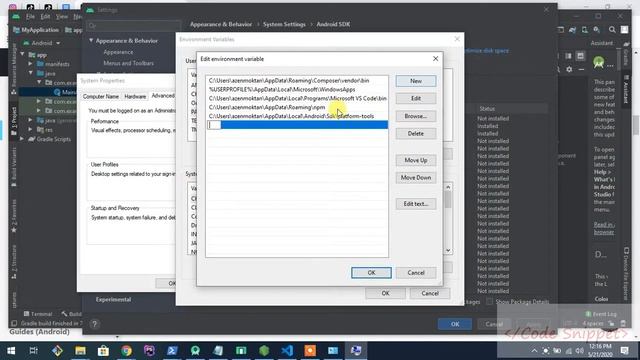The width and height of the screenshot is (640, 360).
Task: Click the Assistant panel gear settings icon
Action: [569, 70]
